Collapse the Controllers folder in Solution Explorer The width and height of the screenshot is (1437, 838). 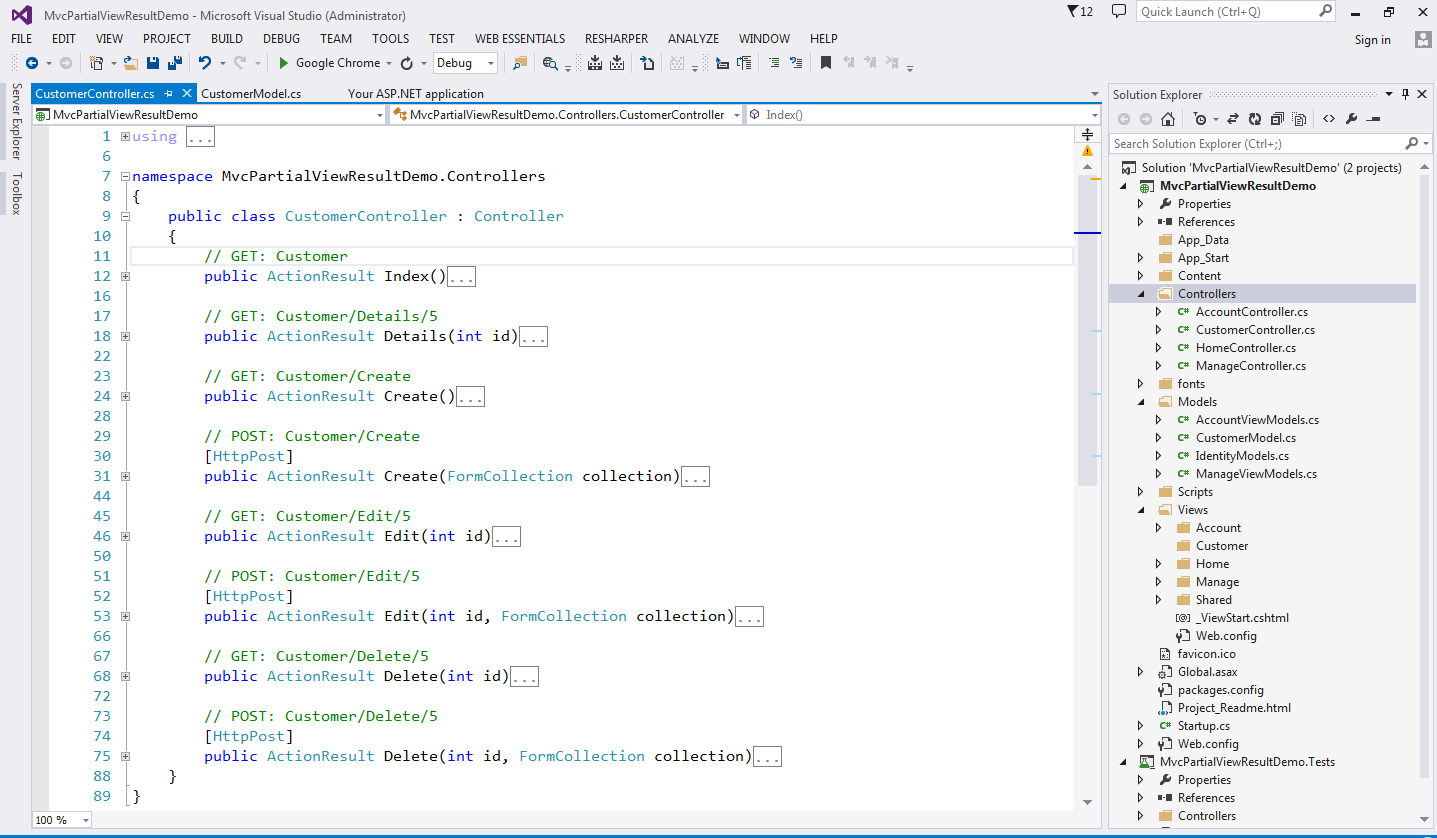tap(1141, 294)
